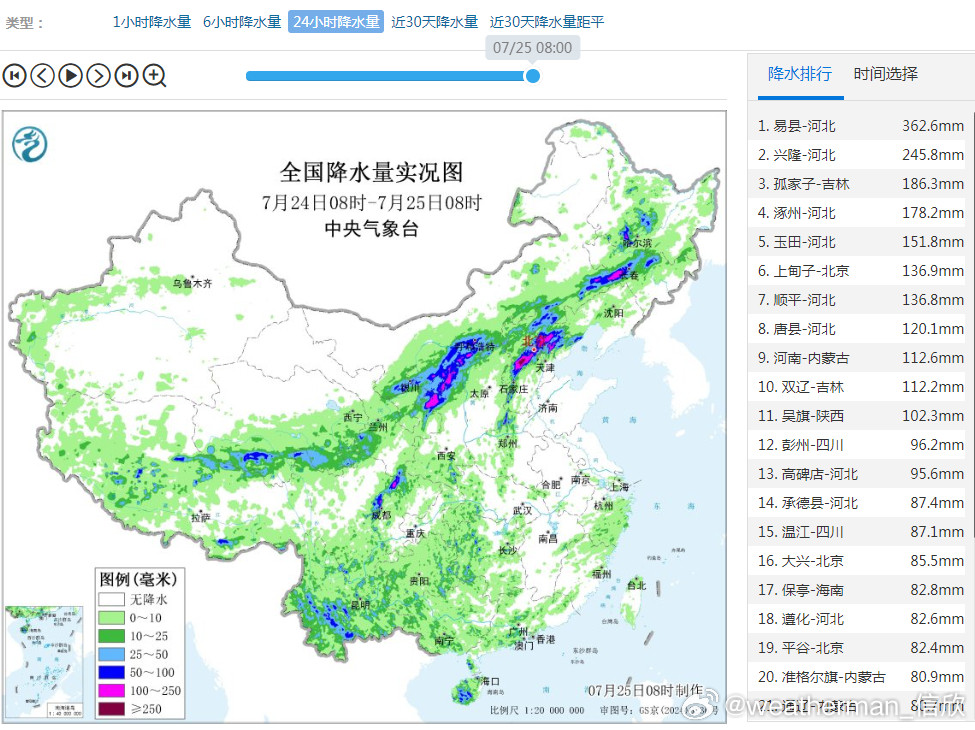Select ranking row 彭州-四川

(x=858, y=445)
